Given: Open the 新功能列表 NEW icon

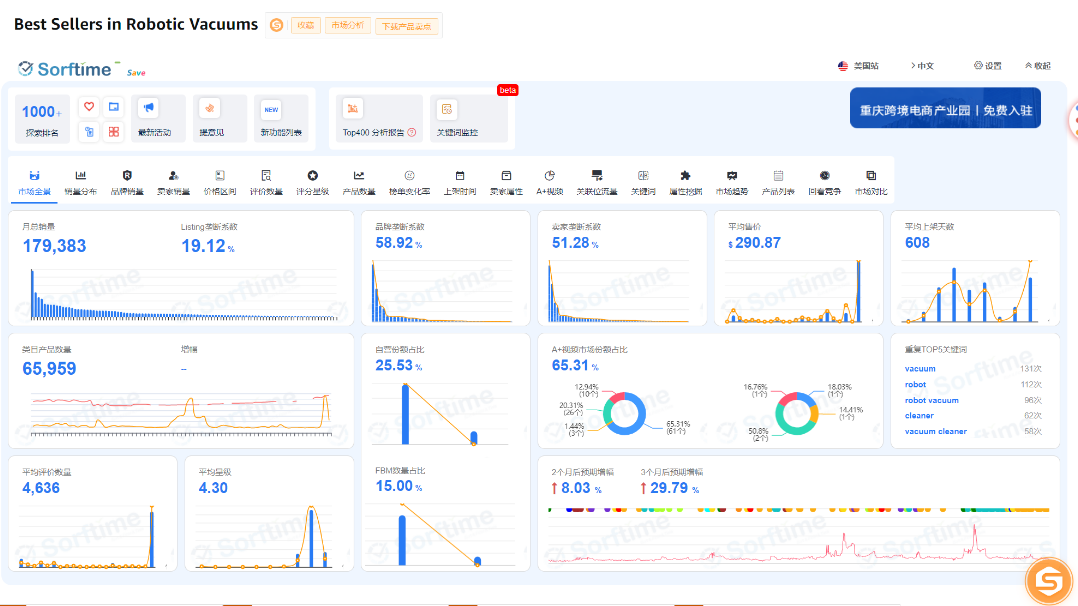Looking at the screenshot, I should point(271,109).
